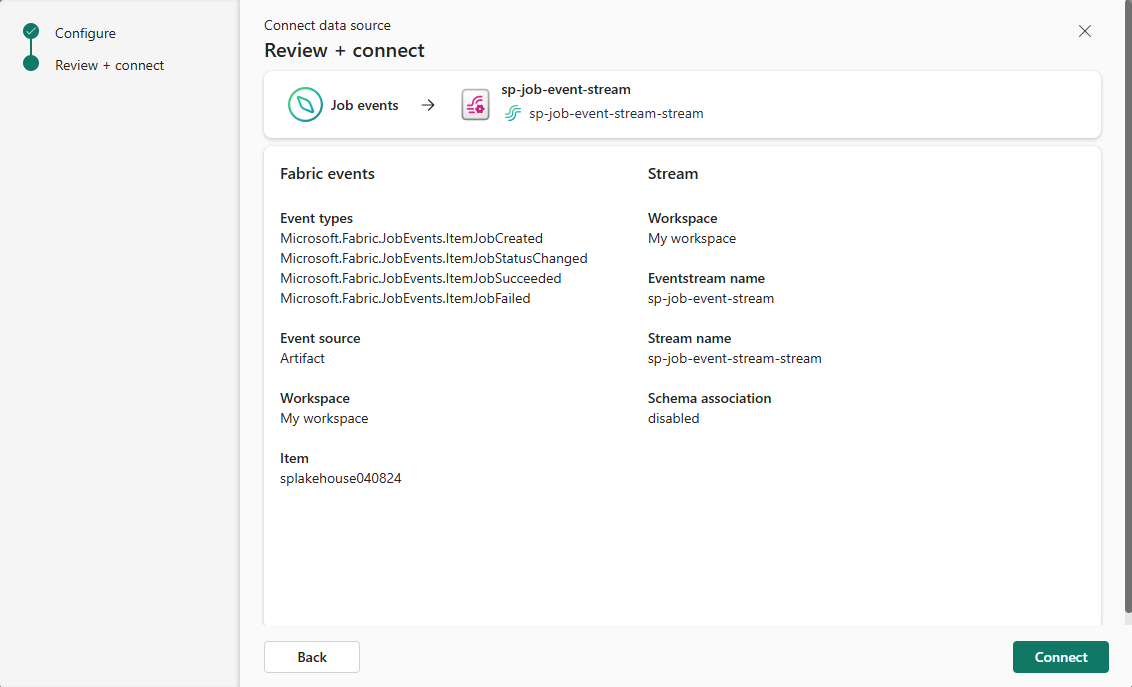Screen dimensions: 1132x687
Task: Select the Configure step
Action: pyautogui.click(x=85, y=33)
